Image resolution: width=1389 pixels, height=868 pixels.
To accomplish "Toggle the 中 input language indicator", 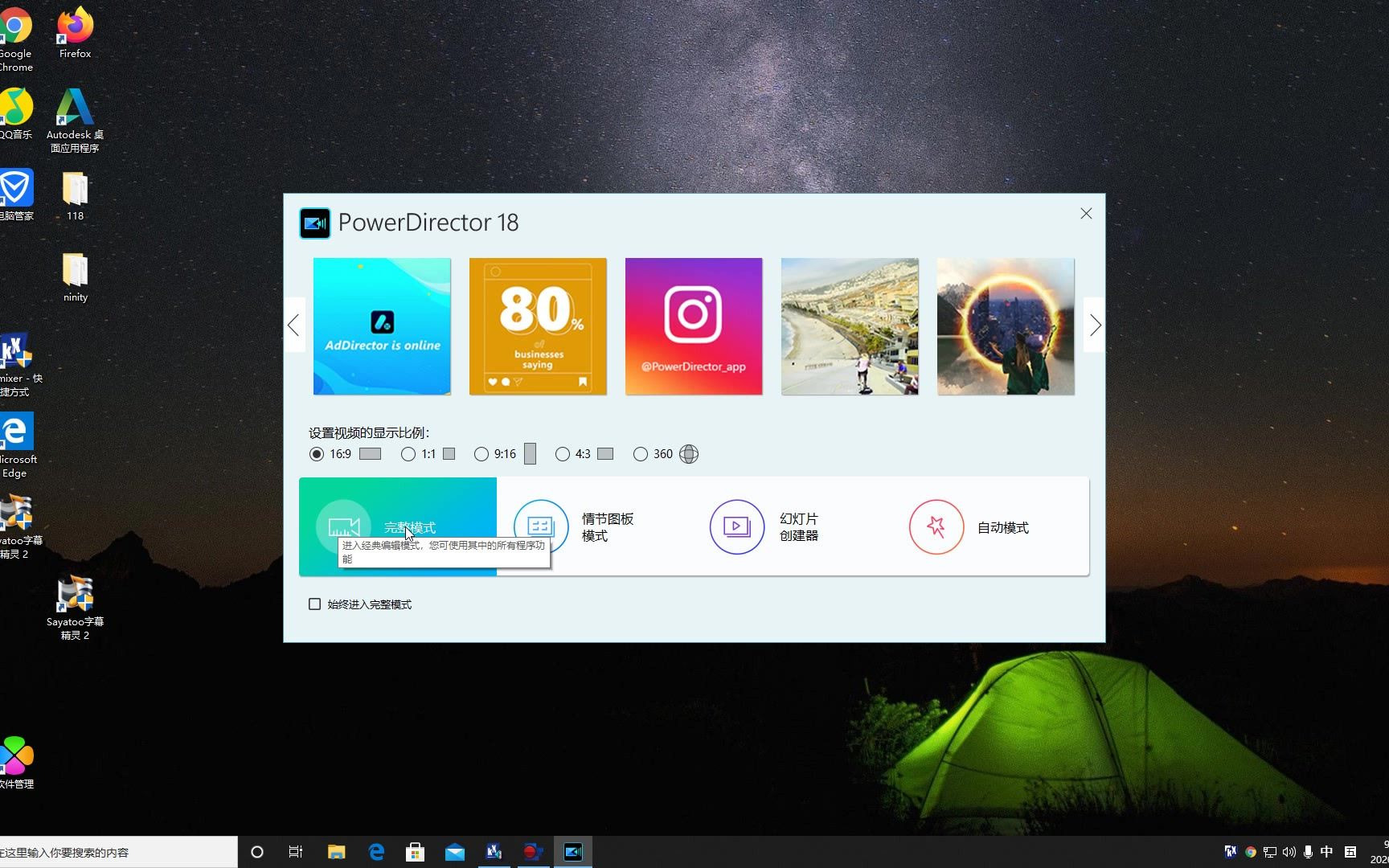I will pyautogui.click(x=1327, y=852).
